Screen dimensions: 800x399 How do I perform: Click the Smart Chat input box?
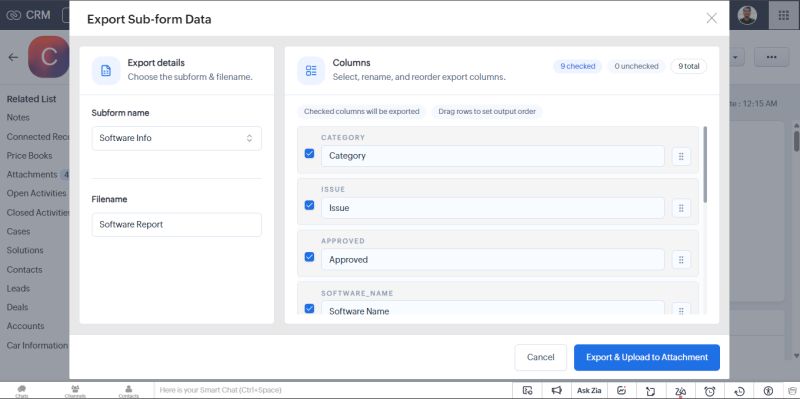coord(332,390)
